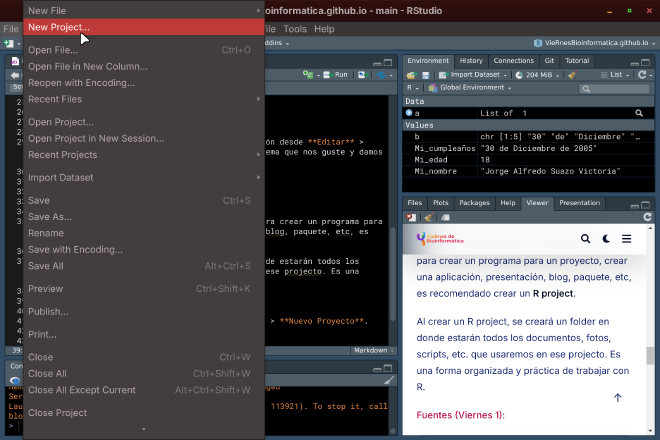Image resolution: width=660 pixels, height=440 pixels.
Task: Expand Recent Files submenu
Action: tap(144, 99)
